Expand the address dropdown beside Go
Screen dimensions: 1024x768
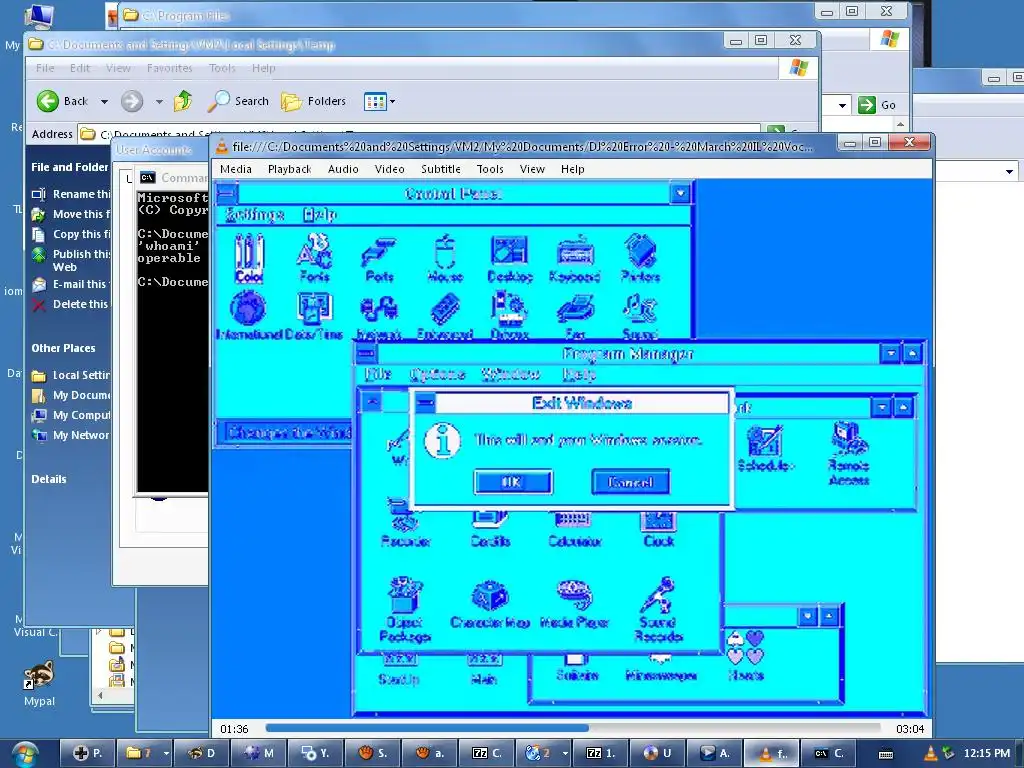842,105
